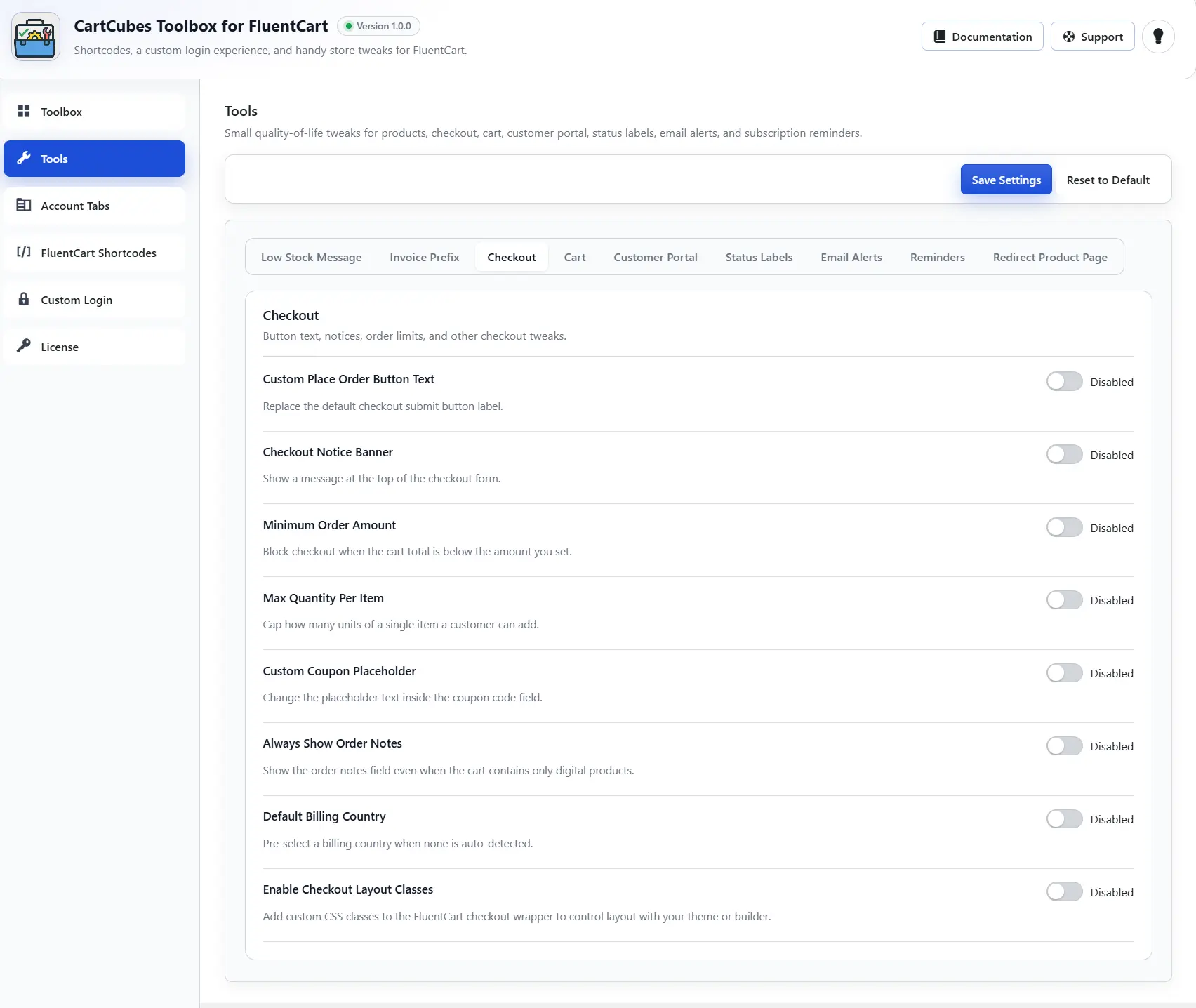Click Disabled status beside Minimum Order Amount
1196x1008 pixels.
[1112, 528]
